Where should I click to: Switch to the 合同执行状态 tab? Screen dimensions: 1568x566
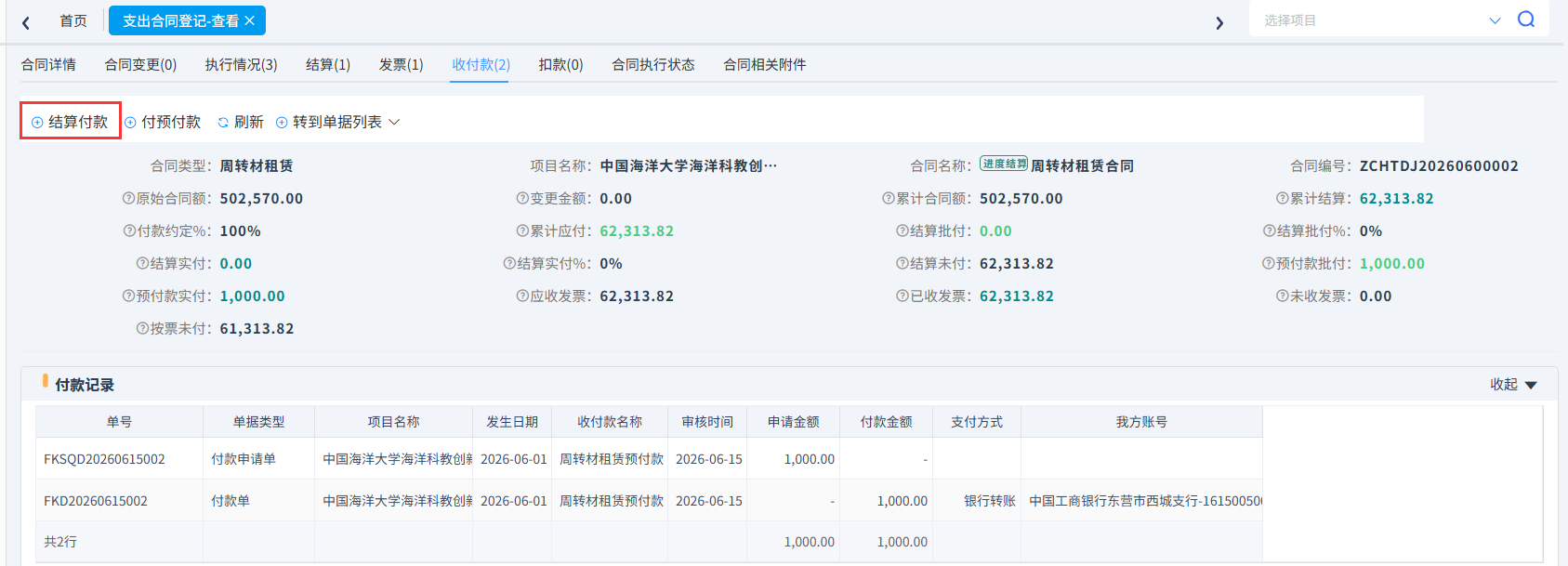(653, 64)
